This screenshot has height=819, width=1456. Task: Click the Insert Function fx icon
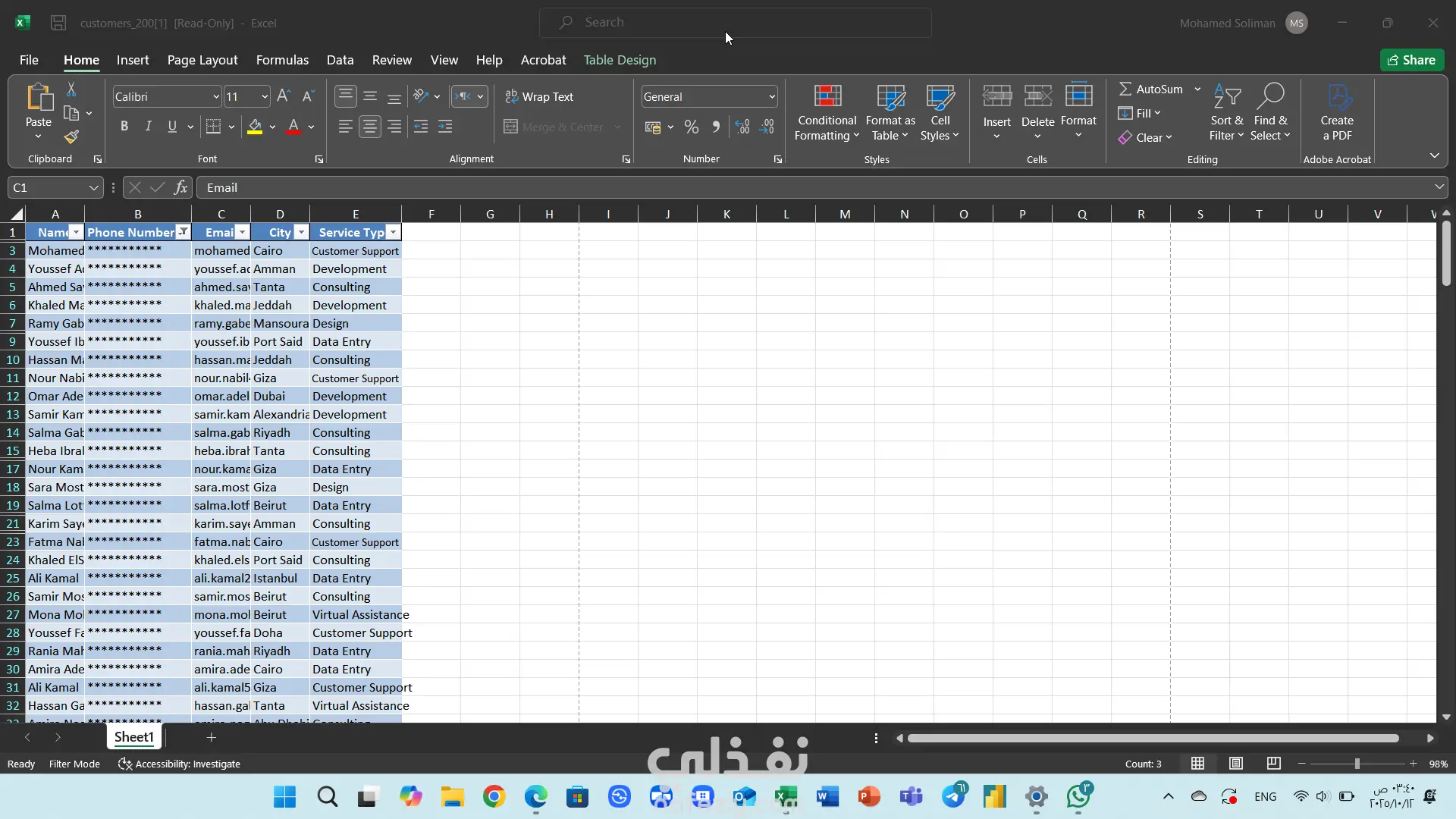(180, 187)
